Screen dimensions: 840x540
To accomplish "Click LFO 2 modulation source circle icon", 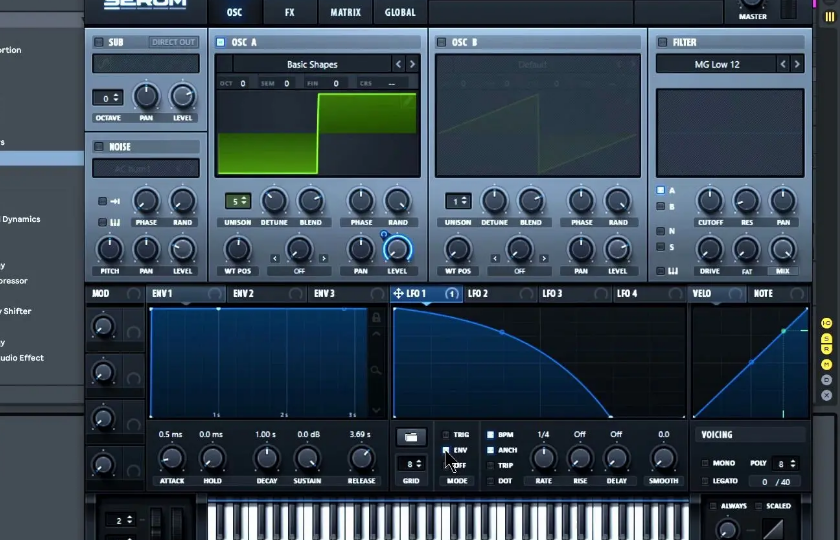I will pyautogui.click(x=527, y=294).
